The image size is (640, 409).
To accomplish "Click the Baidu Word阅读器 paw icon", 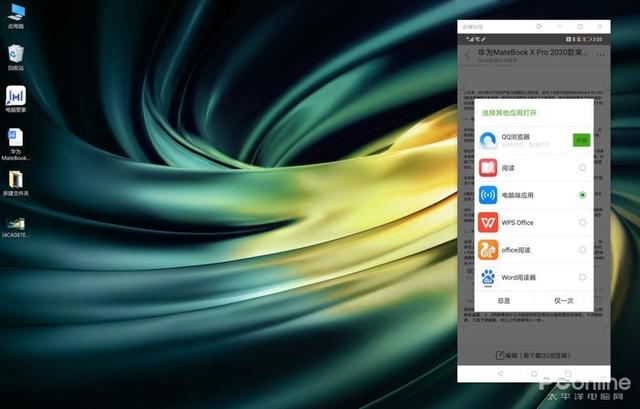I will point(488,277).
